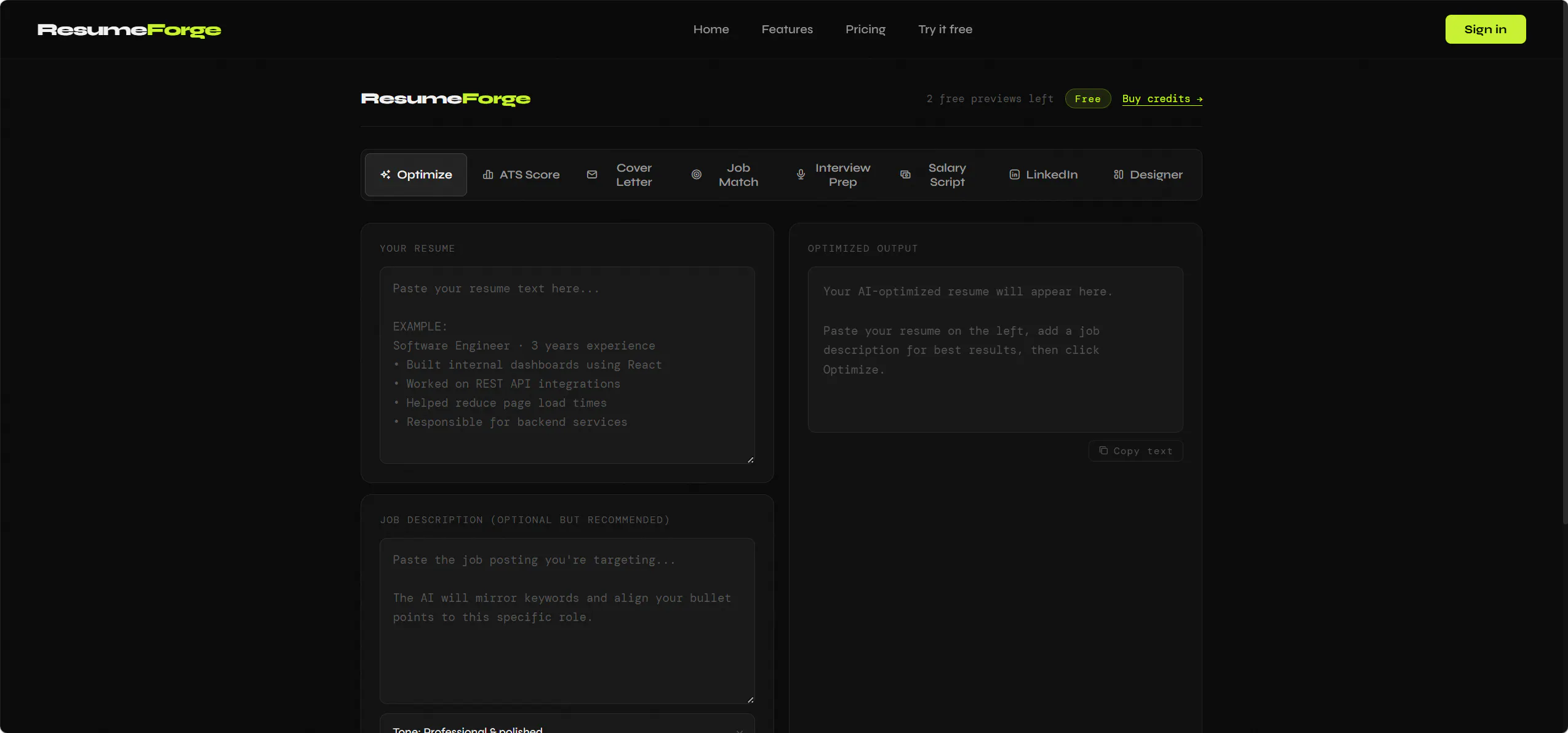Viewport: 1568px width, 733px height.
Task: Switch to the Optimize tab
Action: (x=416, y=175)
